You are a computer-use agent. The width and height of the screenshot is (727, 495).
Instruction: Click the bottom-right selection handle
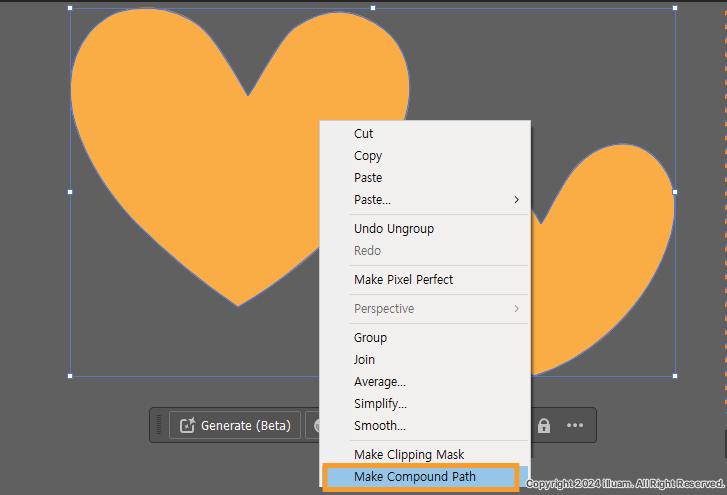coord(675,376)
